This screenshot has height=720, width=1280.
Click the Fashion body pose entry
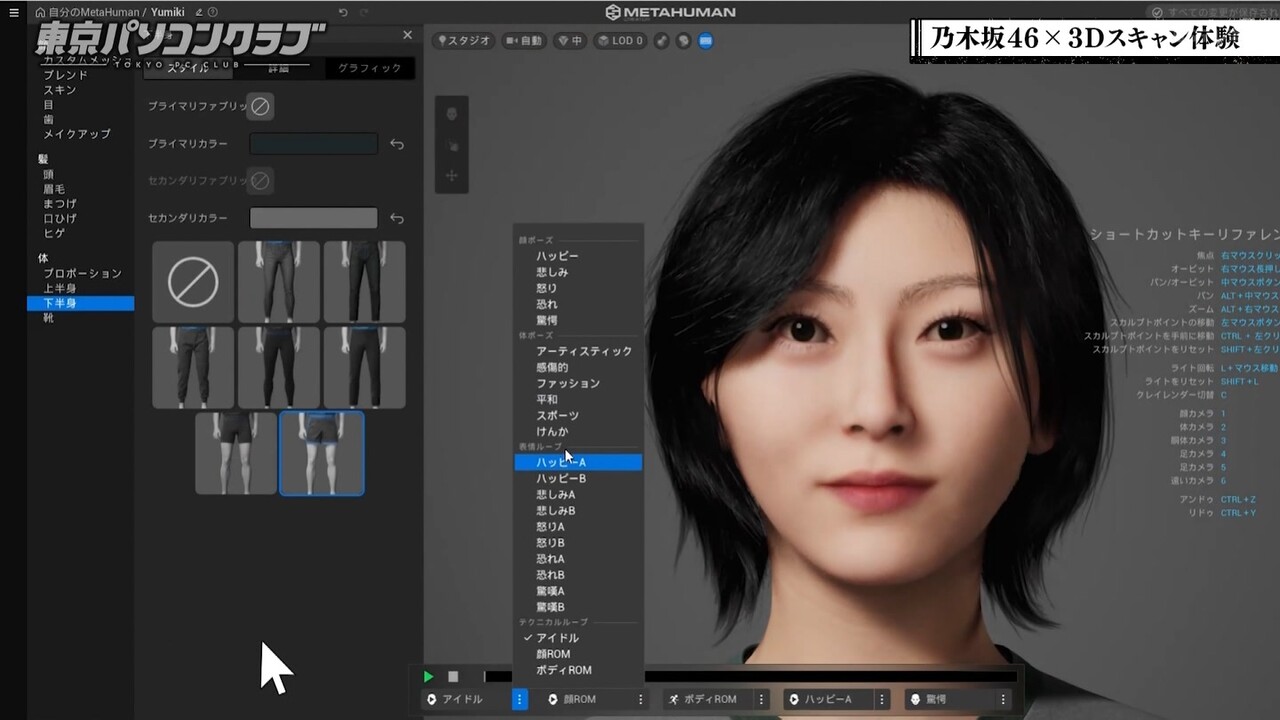pos(567,383)
